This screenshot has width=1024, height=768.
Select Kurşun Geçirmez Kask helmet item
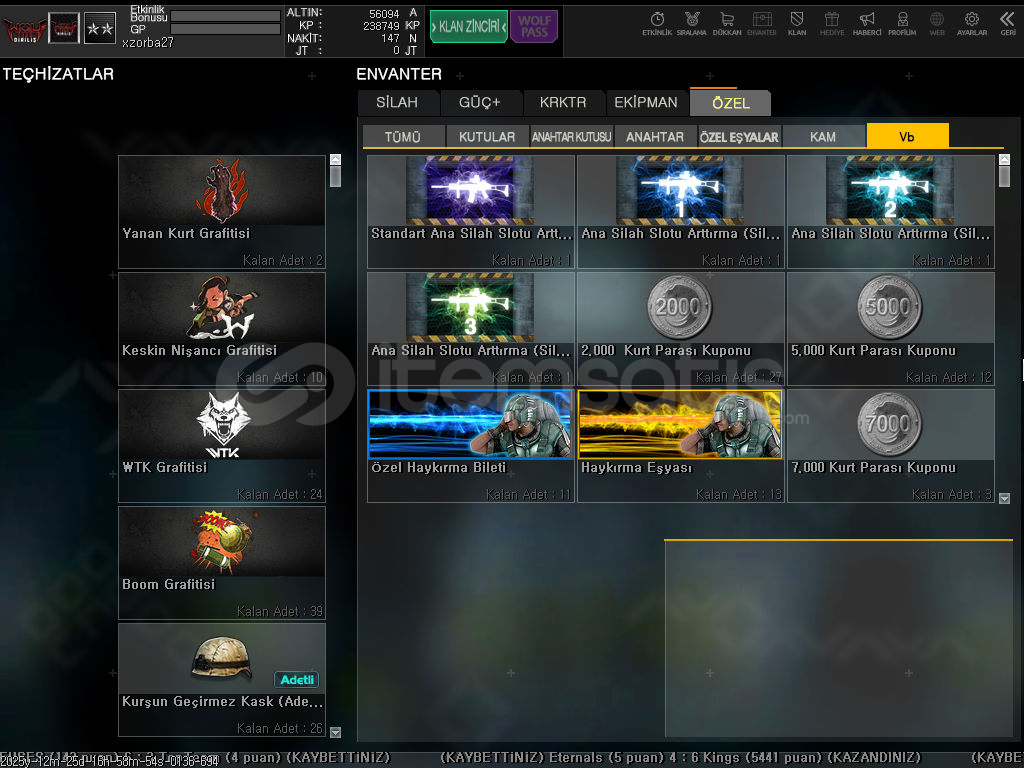coord(222,679)
